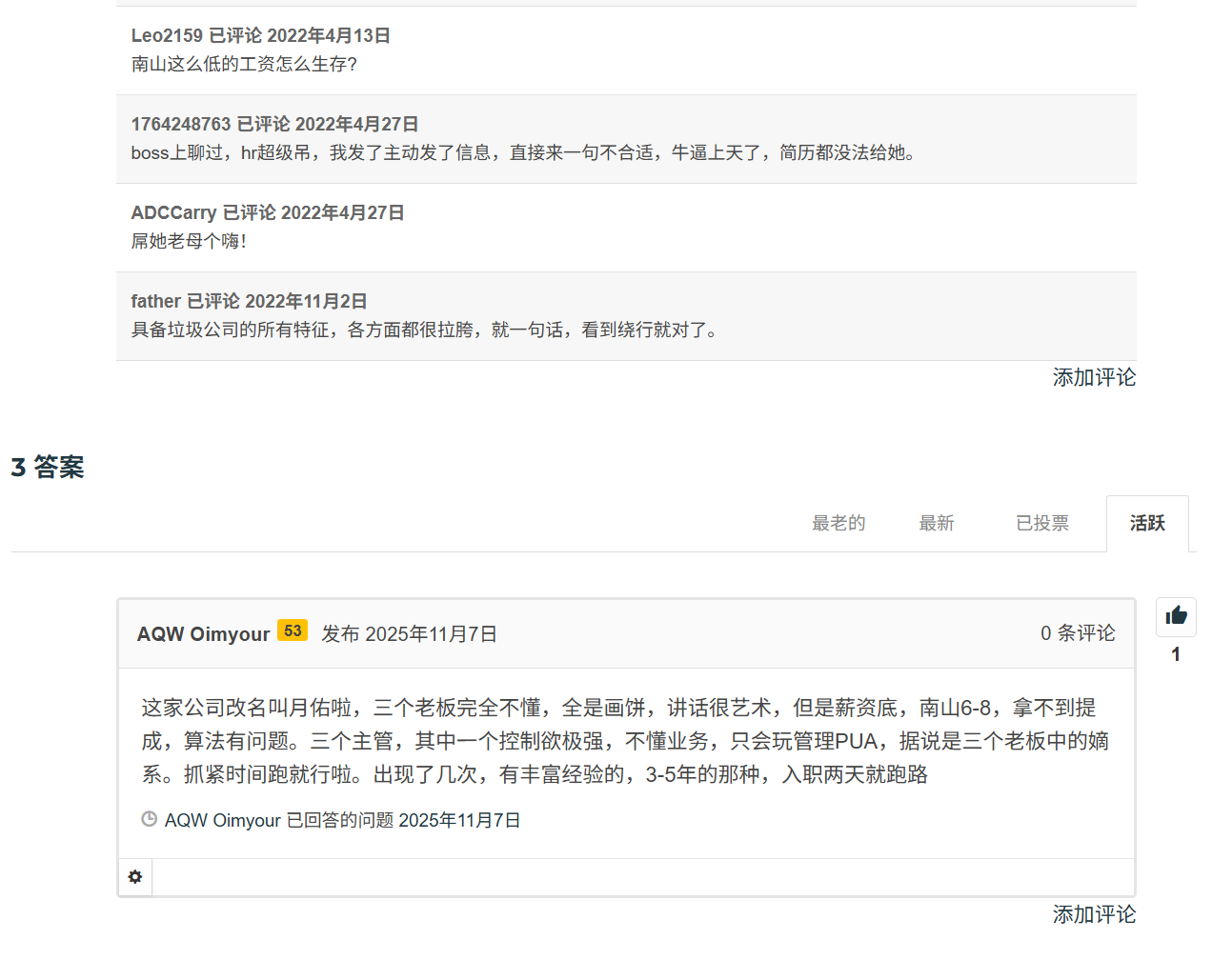Image resolution: width=1232 pixels, height=960 pixels.
Task: Open user 1764248763 profile link
Action: [181, 124]
